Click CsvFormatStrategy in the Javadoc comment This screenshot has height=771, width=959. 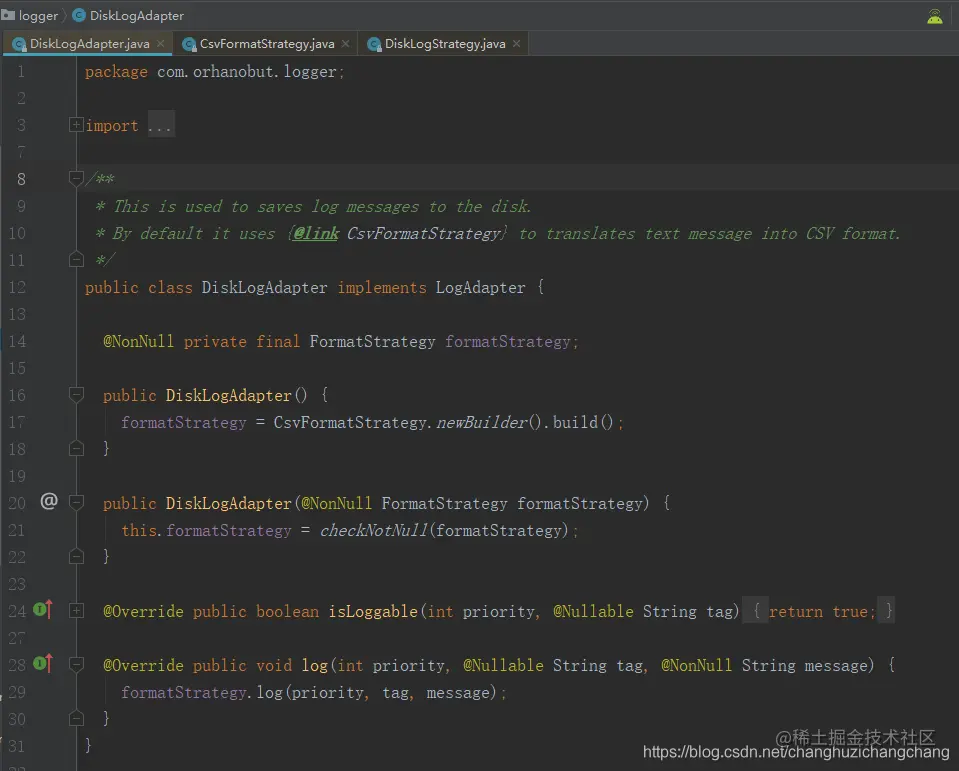point(424,234)
